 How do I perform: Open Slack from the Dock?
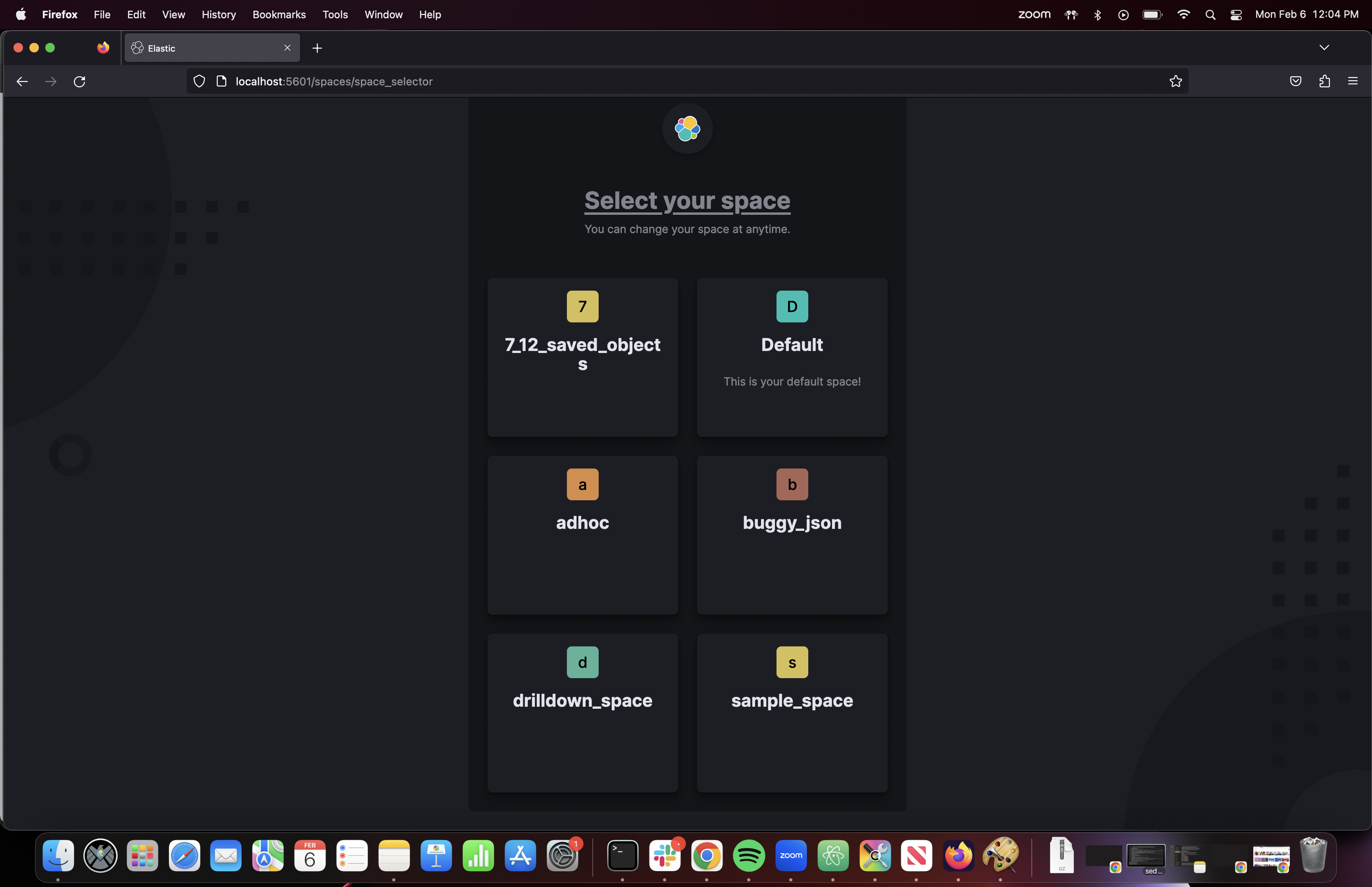pyautogui.click(x=665, y=856)
